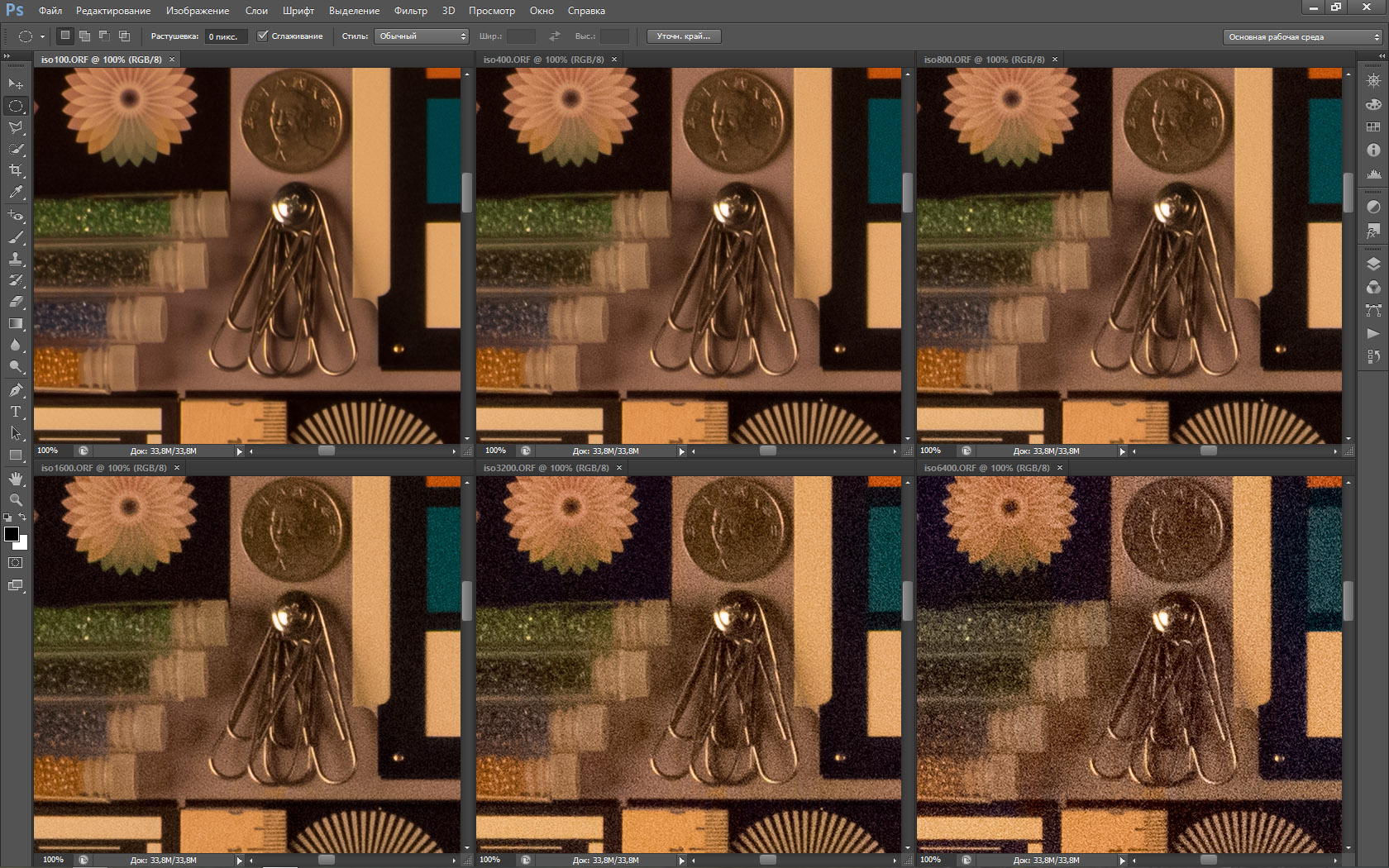1389x868 pixels.
Task: Select the Eraser tool
Action: [16, 302]
